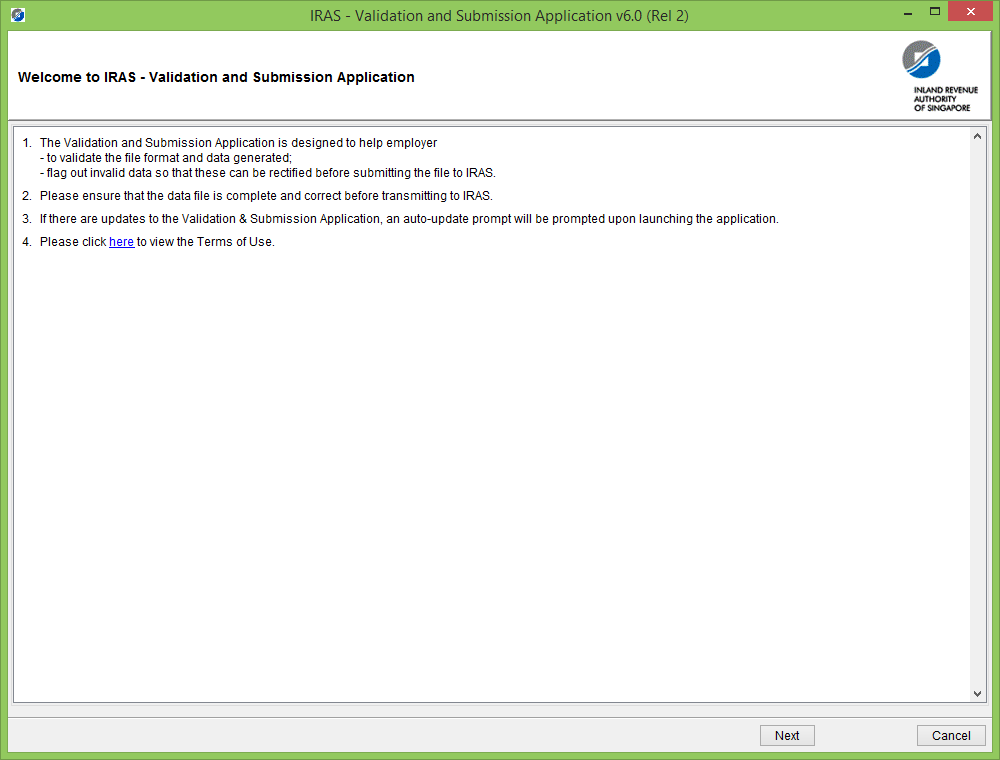Close the IRAS application window
The width and height of the screenshot is (1000, 760).
coord(971,11)
